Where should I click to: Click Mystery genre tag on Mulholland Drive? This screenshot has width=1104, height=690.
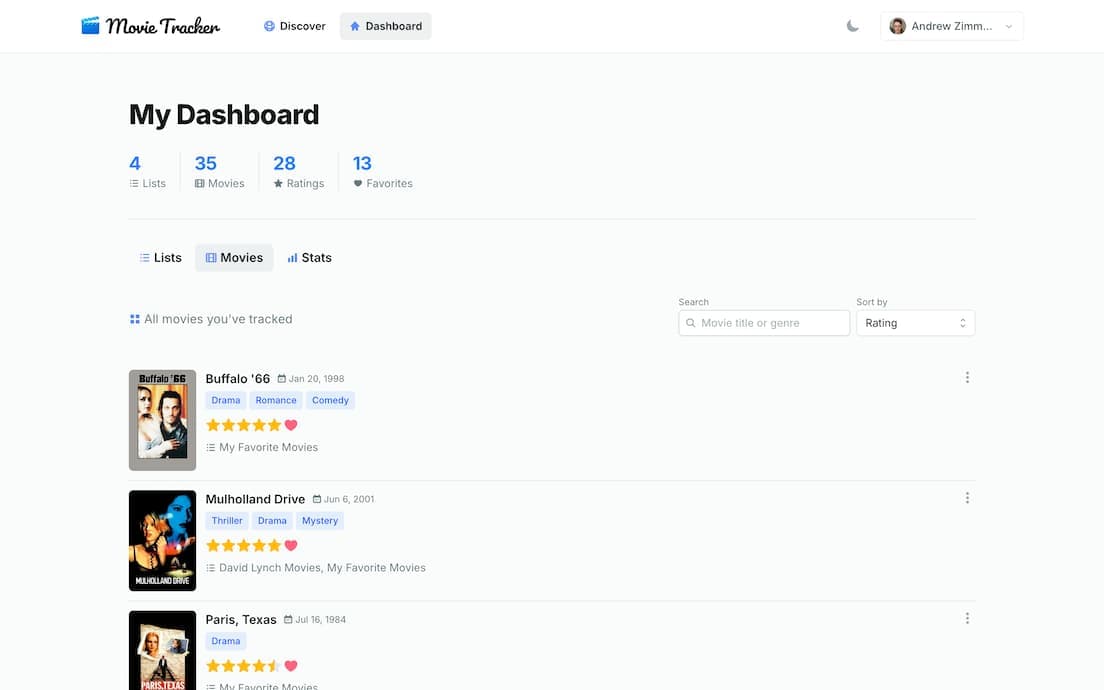point(320,521)
